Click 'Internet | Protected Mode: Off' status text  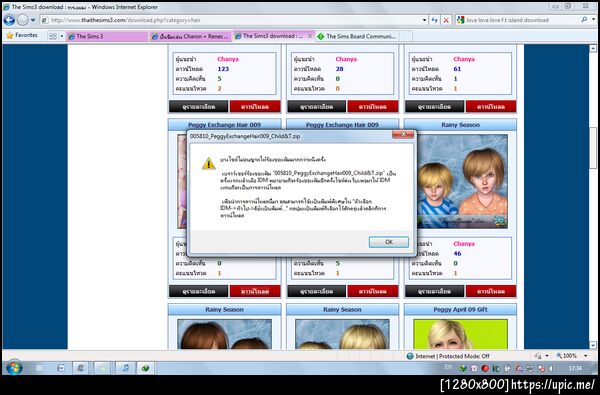(452, 356)
